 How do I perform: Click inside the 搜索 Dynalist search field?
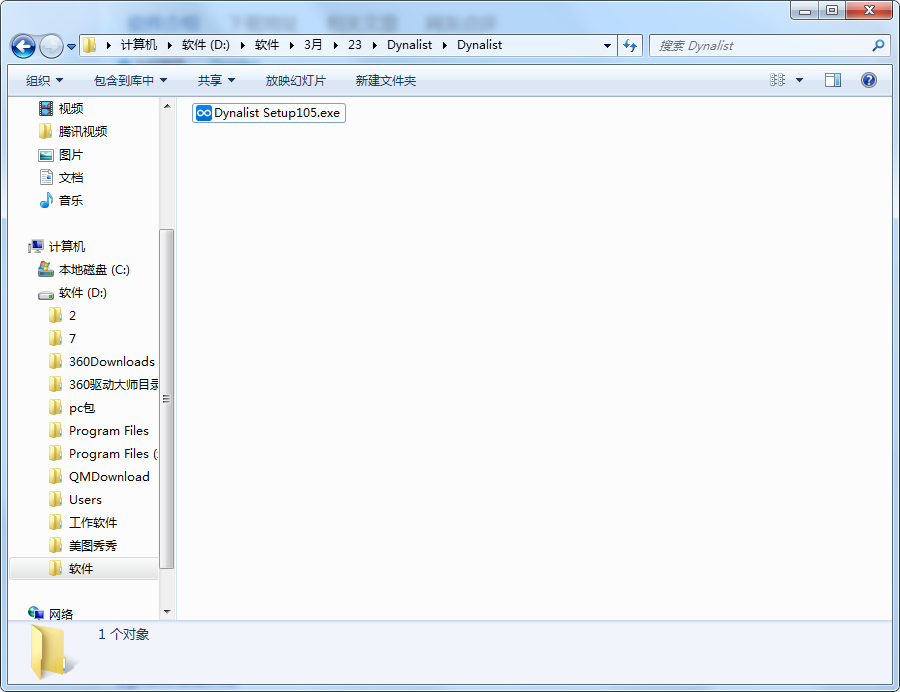pos(760,45)
